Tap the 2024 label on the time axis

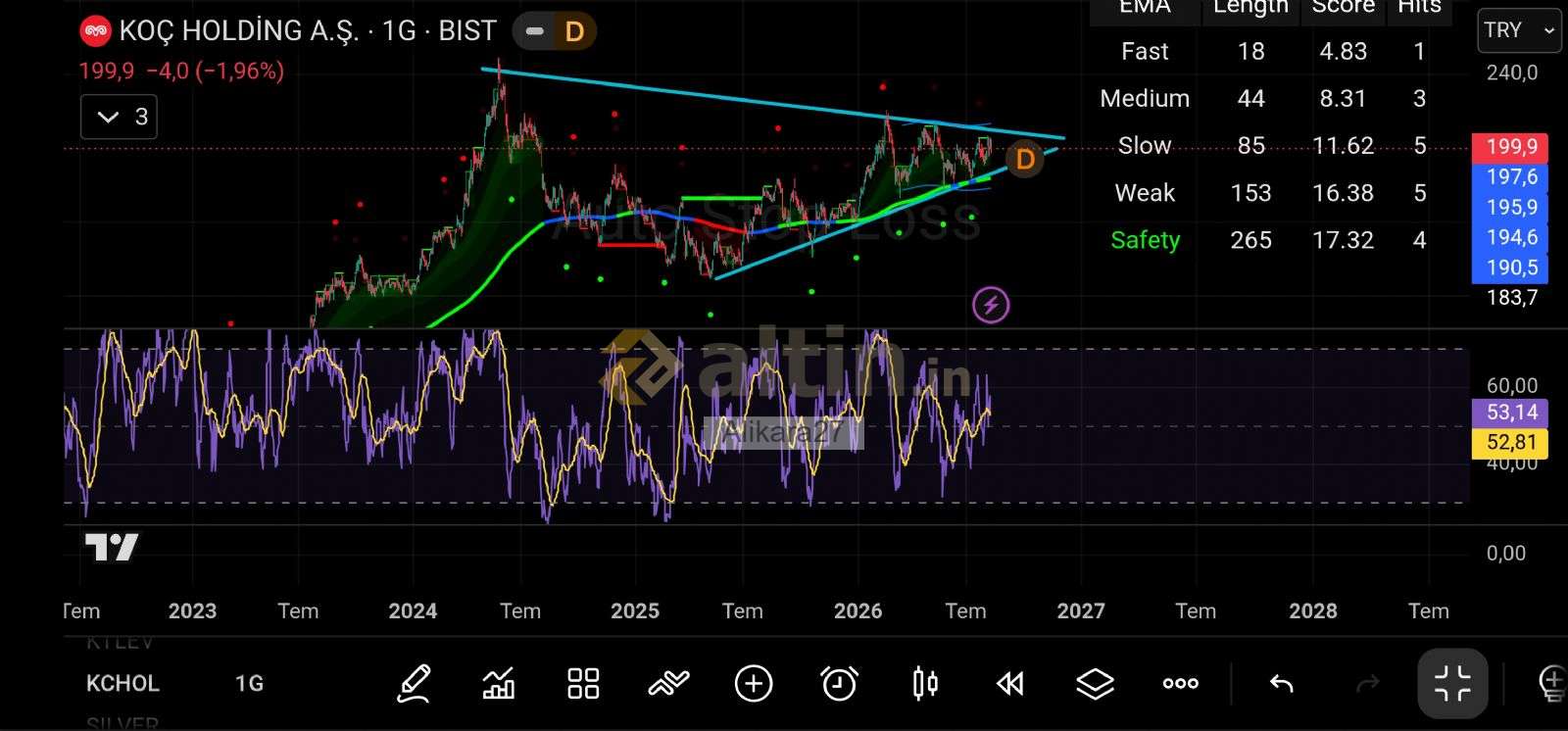coord(413,611)
